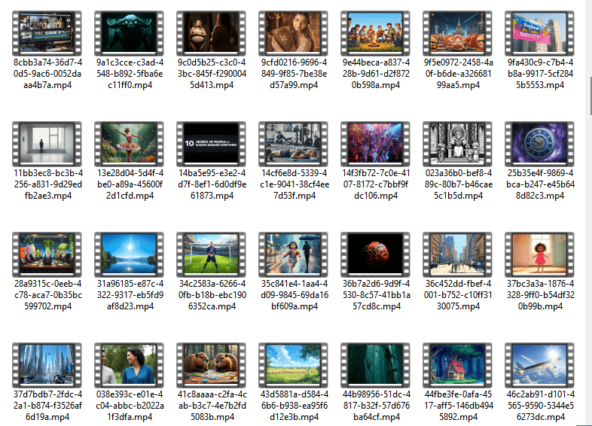This screenshot has width=592, height=426.
Task: Select the black title card video 14ba5e95
Action: pyautogui.click(x=211, y=144)
